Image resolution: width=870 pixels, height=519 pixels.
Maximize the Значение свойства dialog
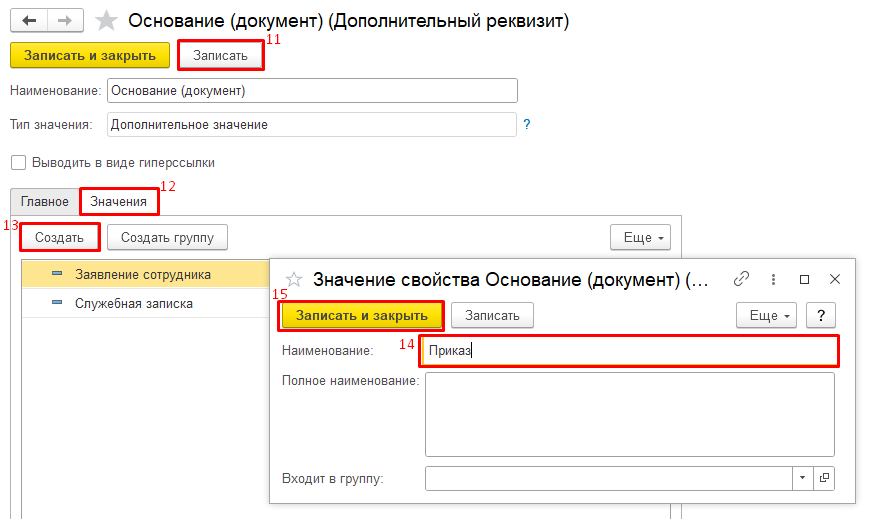pyautogui.click(x=804, y=279)
